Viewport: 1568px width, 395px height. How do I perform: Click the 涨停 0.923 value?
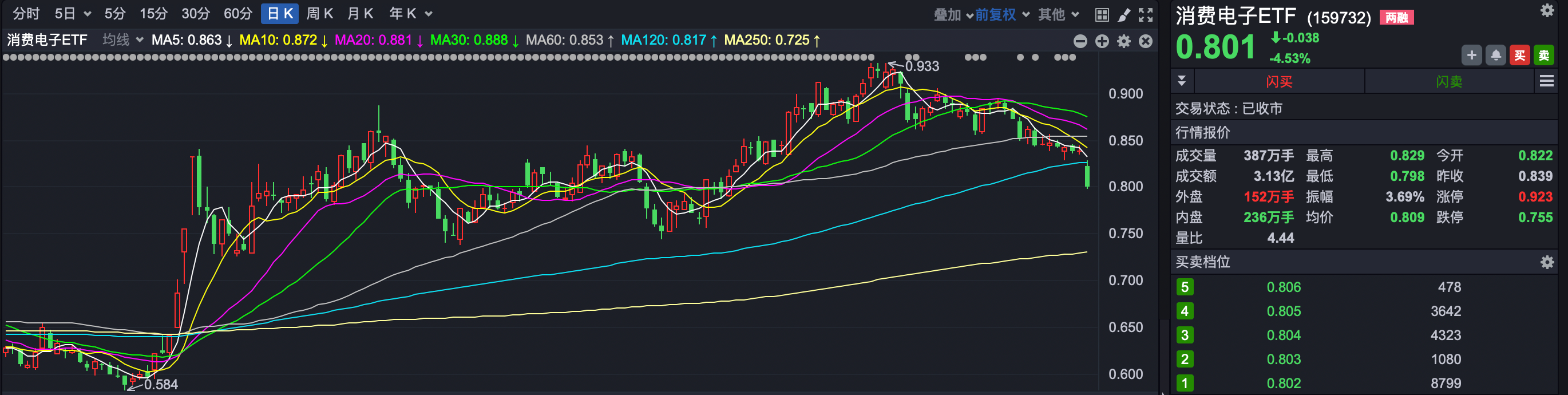[x=1535, y=197]
